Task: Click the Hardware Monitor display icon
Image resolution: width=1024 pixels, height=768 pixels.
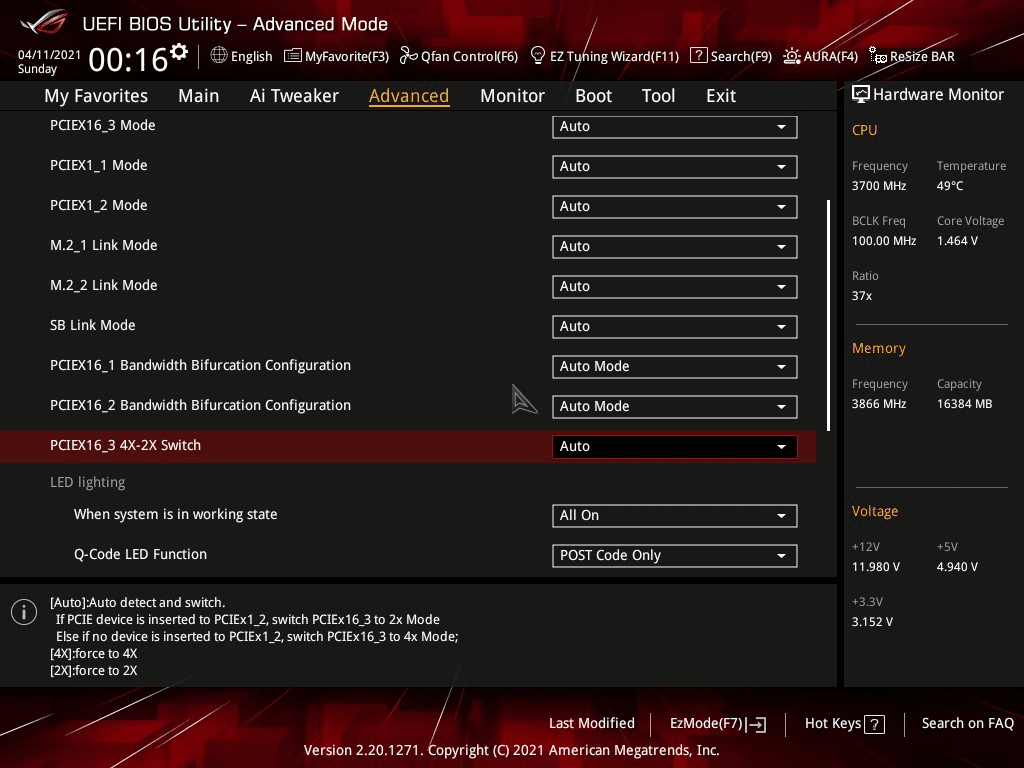Action: [x=861, y=95]
